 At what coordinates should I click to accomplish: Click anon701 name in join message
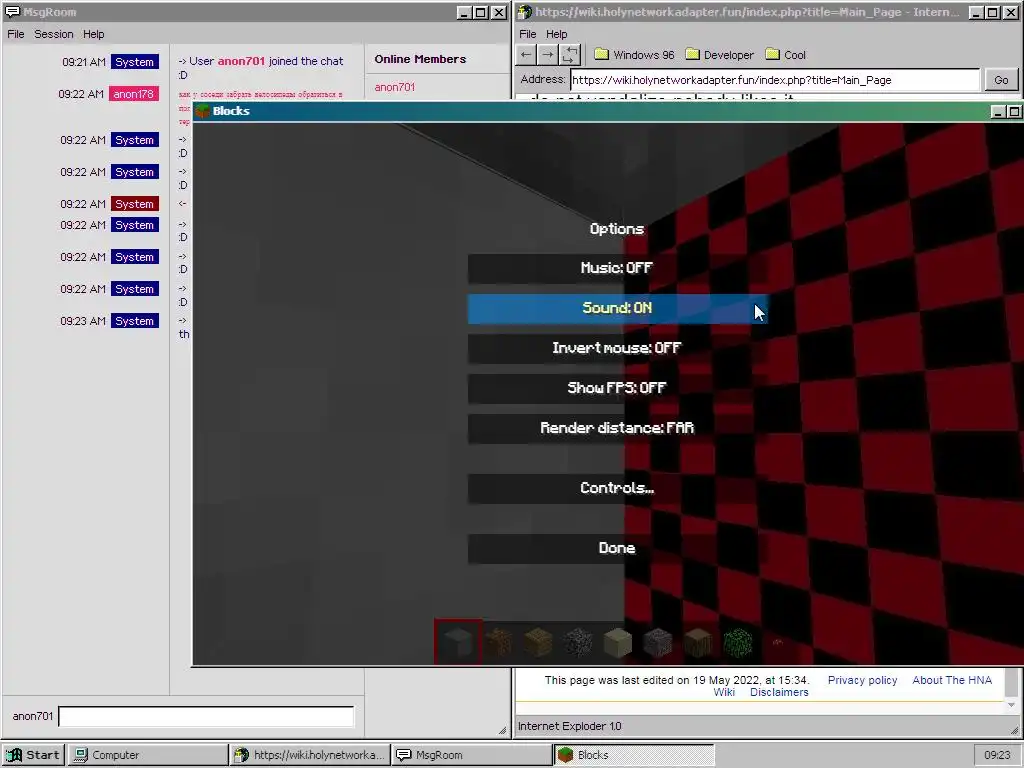click(241, 61)
